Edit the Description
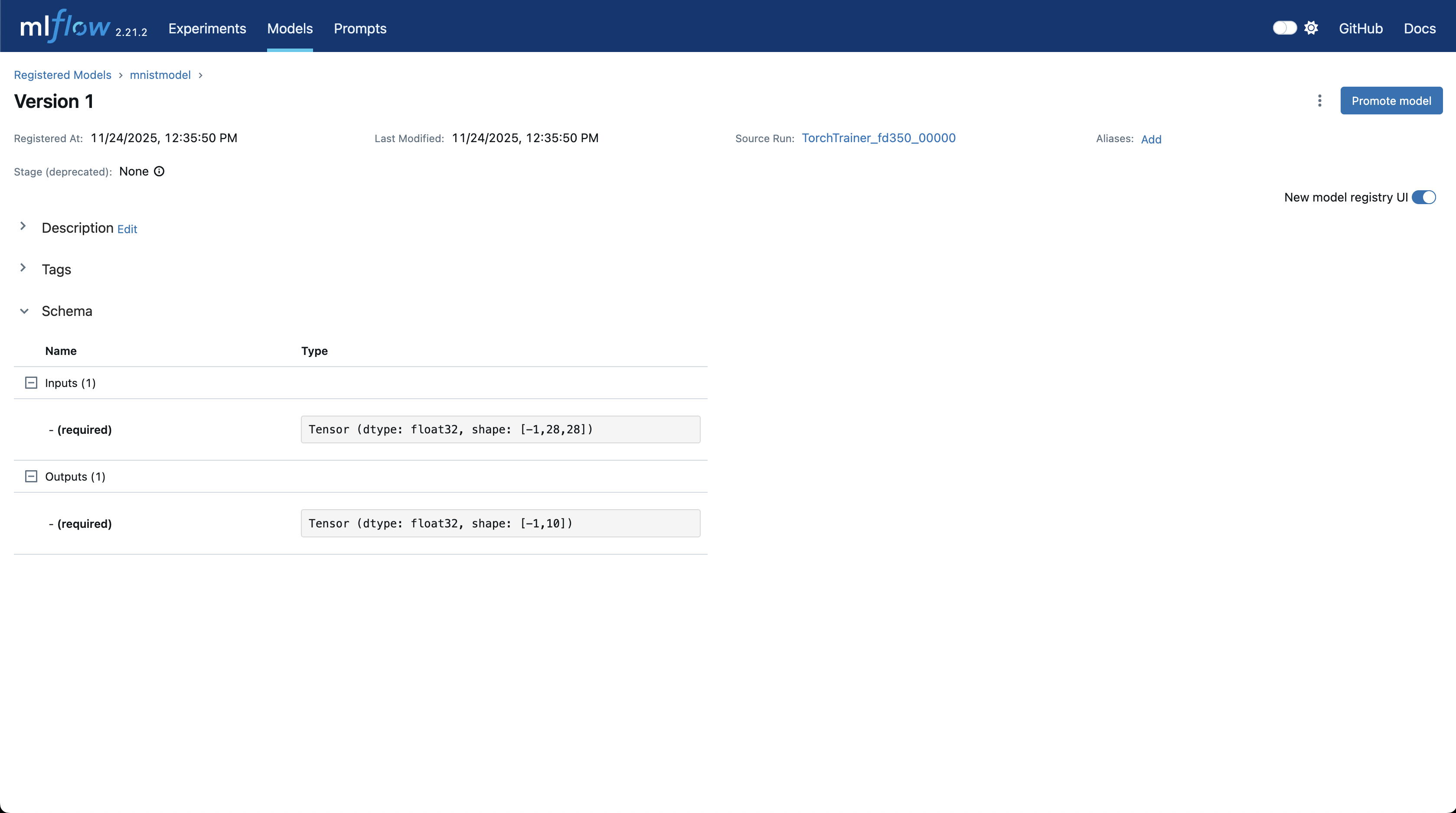Viewport: 1456px width, 813px height. click(127, 229)
